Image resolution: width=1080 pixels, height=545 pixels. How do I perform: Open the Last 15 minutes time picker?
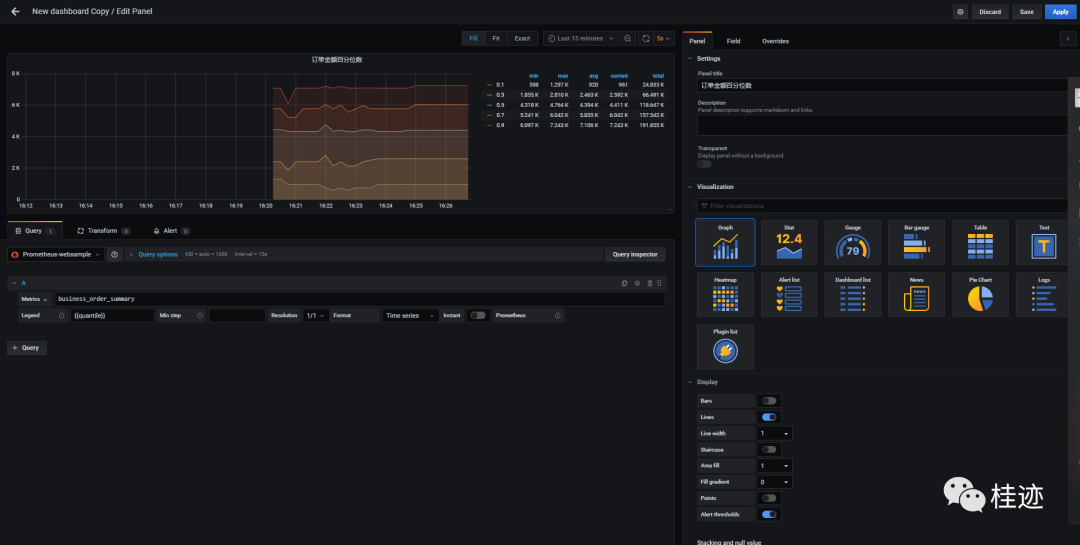coord(580,39)
